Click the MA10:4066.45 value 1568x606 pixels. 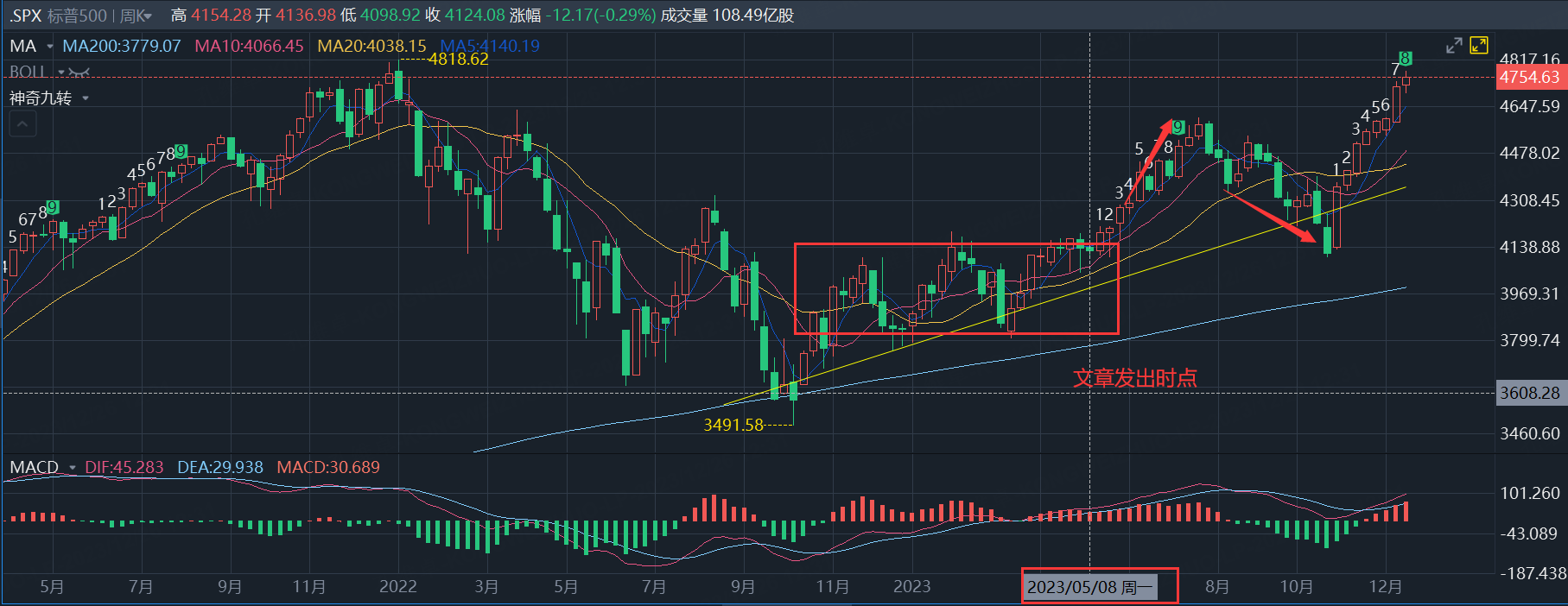click(250, 46)
